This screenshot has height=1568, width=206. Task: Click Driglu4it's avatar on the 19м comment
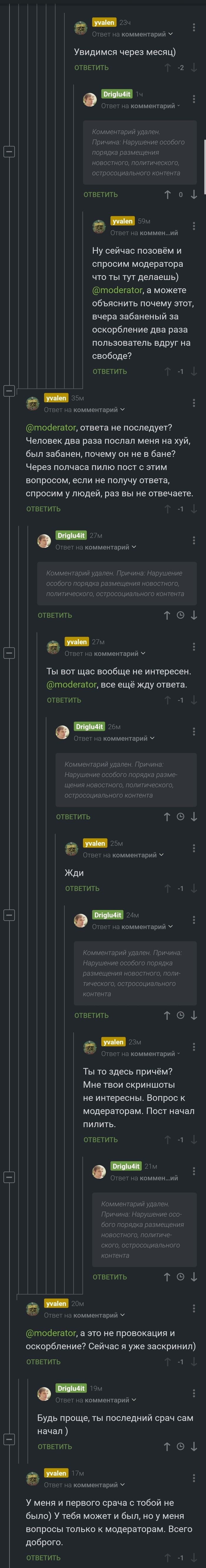click(44, 1393)
